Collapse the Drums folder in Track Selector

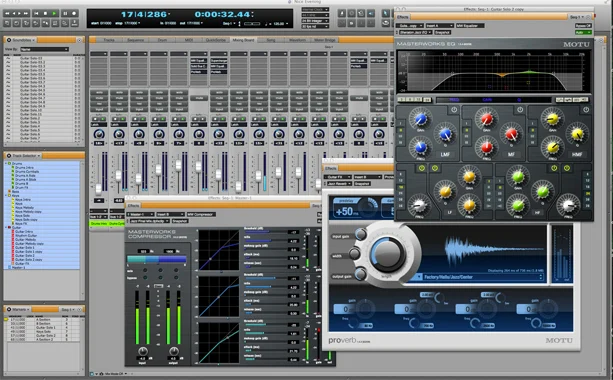pyautogui.click(x=6, y=163)
